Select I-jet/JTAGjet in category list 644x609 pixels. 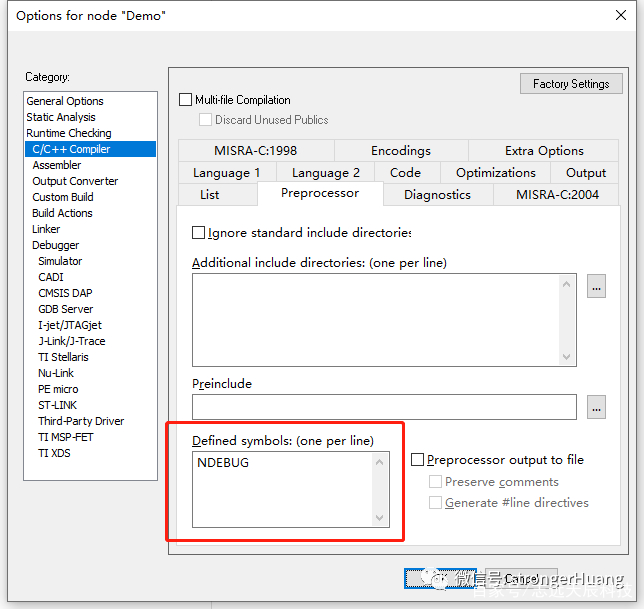[90, 325]
